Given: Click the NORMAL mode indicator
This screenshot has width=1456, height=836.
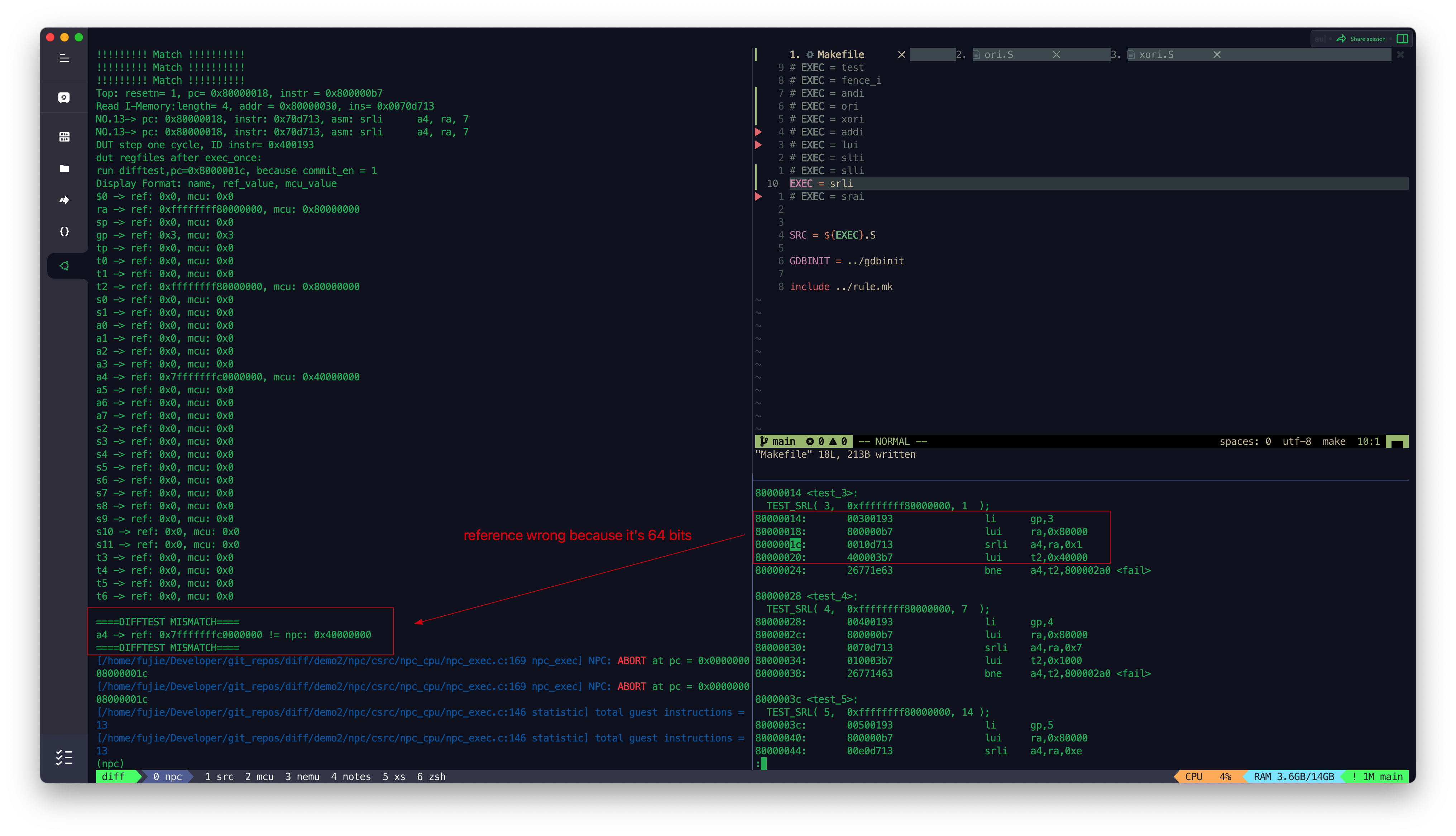Looking at the screenshot, I should pyautogui.click(x=892, y=442).
